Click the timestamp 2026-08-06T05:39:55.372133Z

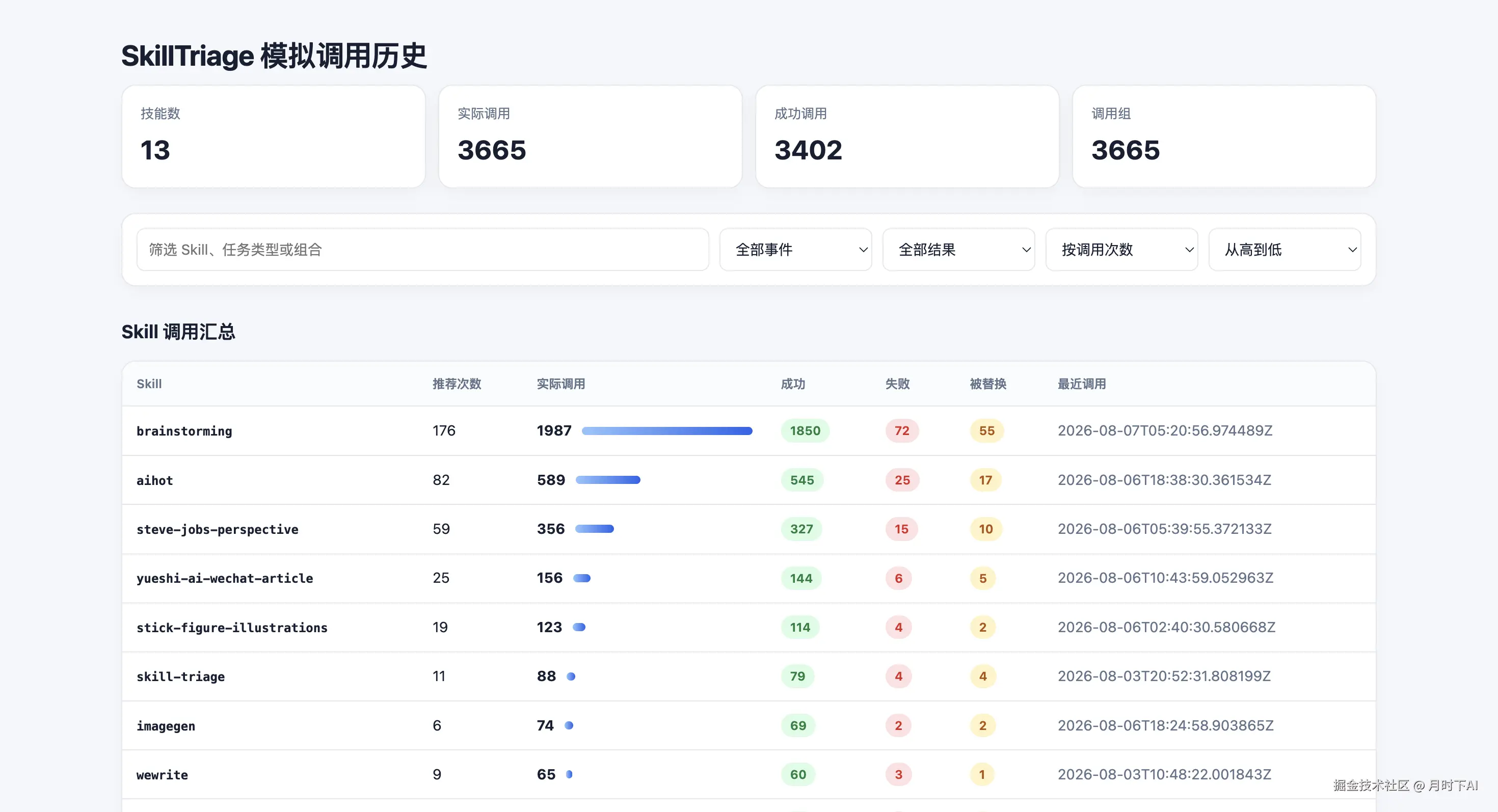(x=1165, y=529)
